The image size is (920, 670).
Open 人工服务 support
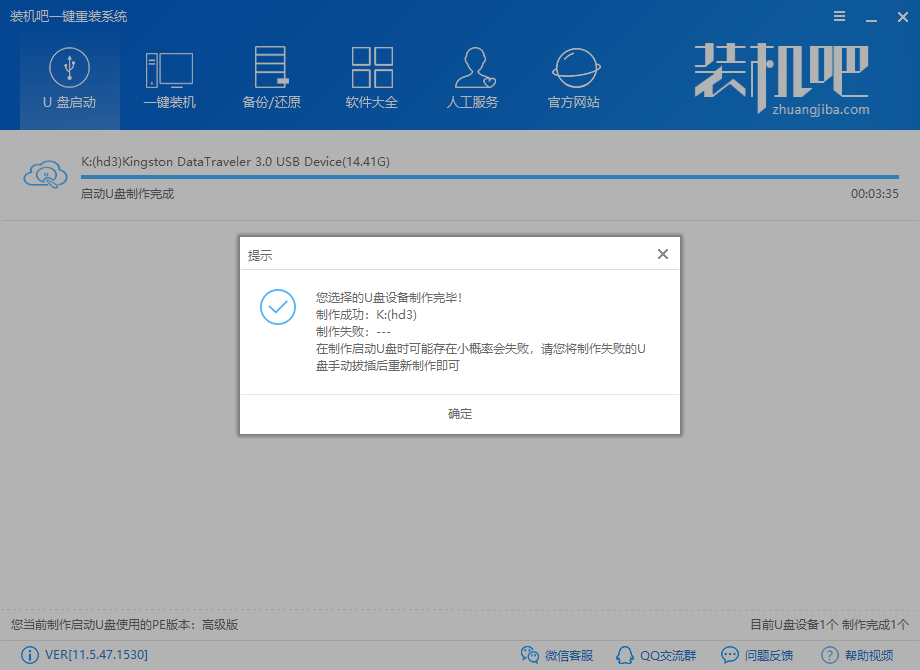point(472,80)
